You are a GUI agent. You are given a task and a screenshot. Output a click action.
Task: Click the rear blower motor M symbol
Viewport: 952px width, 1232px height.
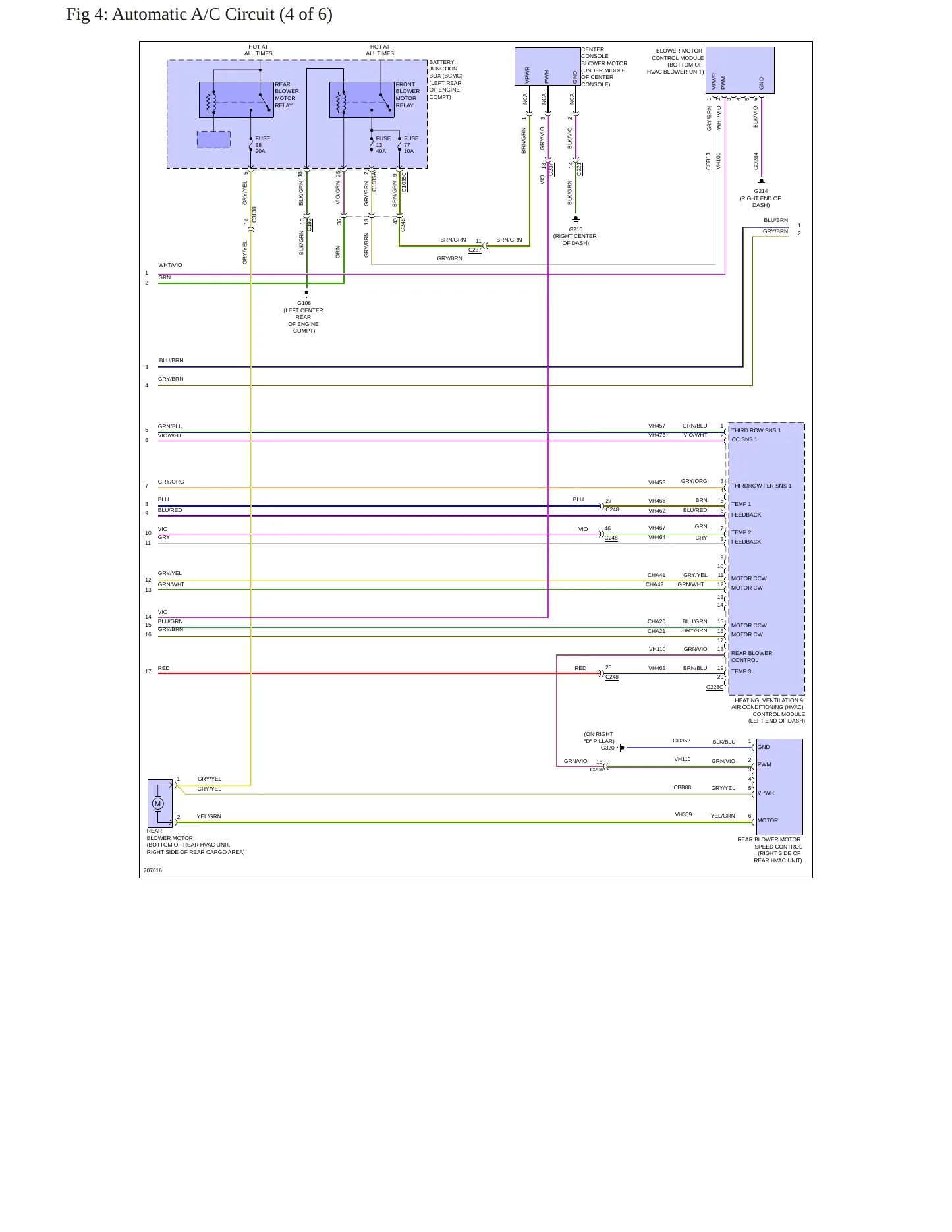[x=157, y=804]
